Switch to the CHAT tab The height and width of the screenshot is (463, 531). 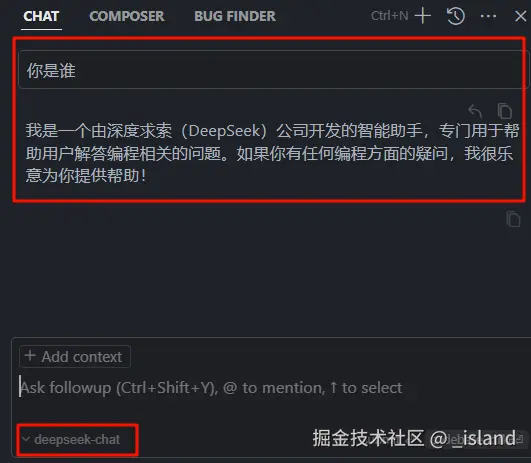click(41, 16)
